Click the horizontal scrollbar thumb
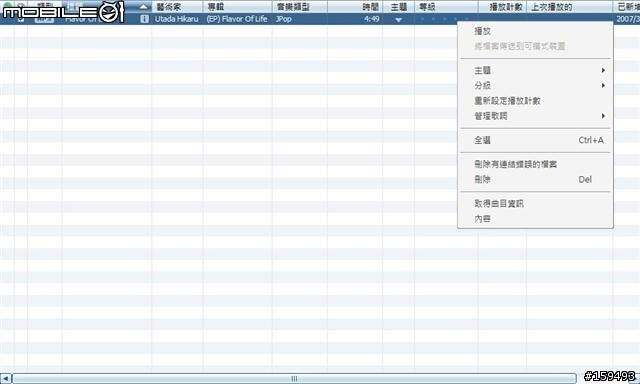This screenshot has height=384, width=640. click(x=294, y=378)
